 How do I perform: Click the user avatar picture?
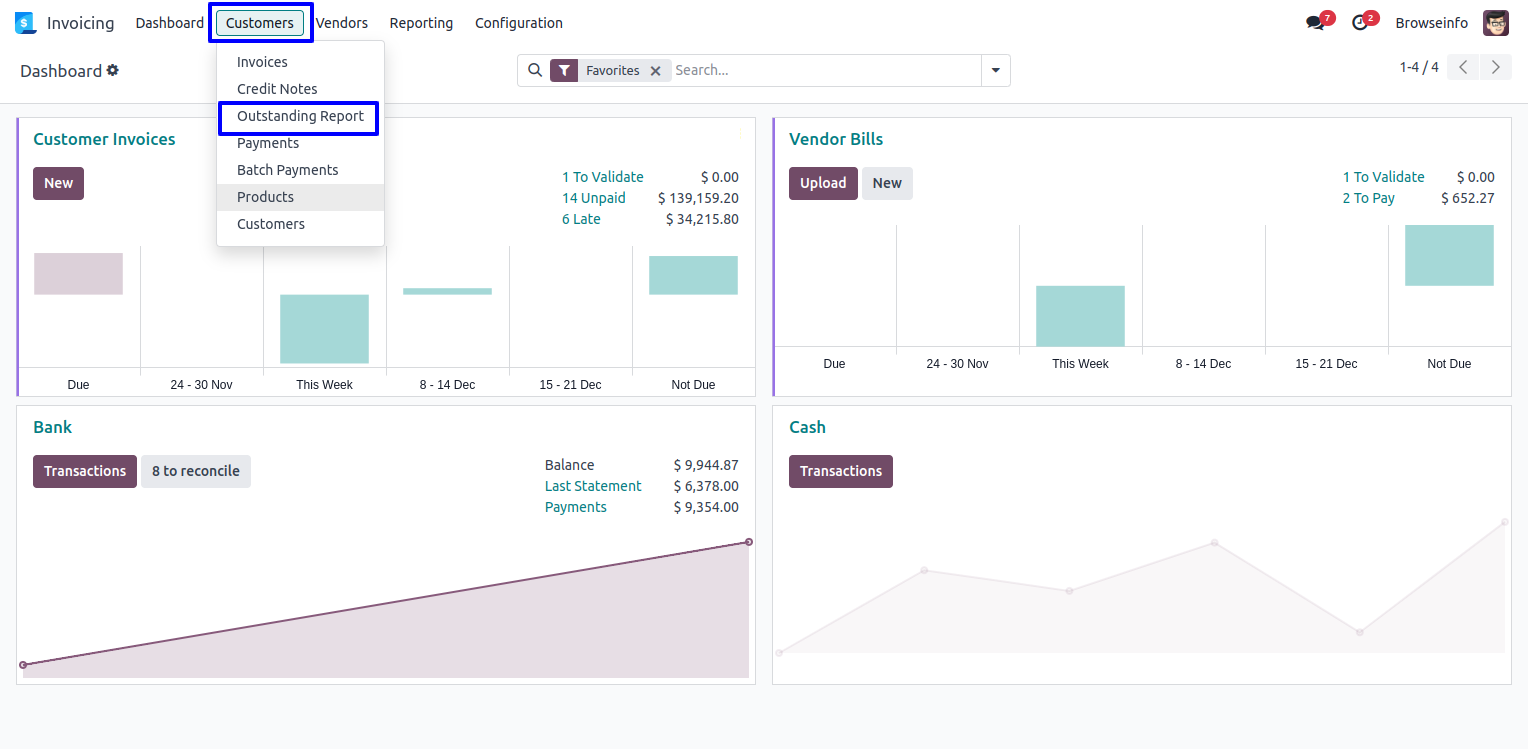(x=1495, y=23)
